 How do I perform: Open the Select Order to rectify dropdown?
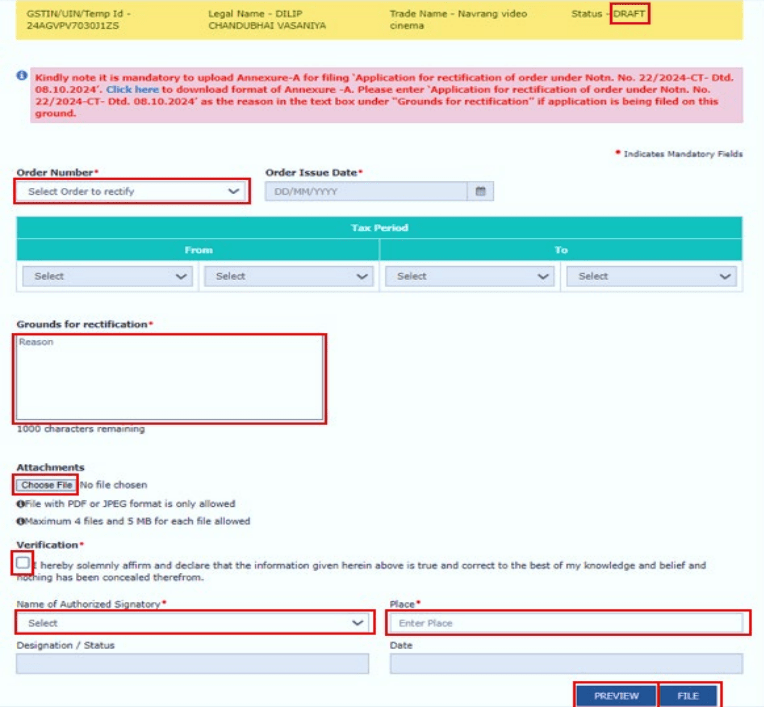(x=131, y=191)
